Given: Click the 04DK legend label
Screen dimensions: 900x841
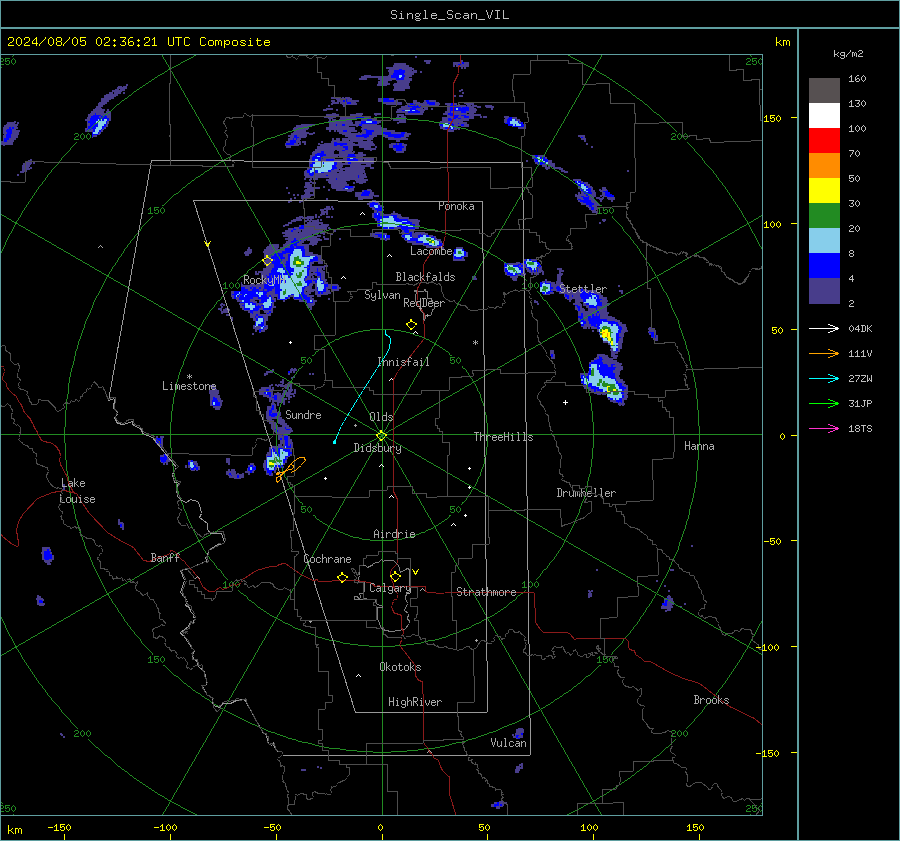Looking at the screenshot, I should click(x=860, y=328).
